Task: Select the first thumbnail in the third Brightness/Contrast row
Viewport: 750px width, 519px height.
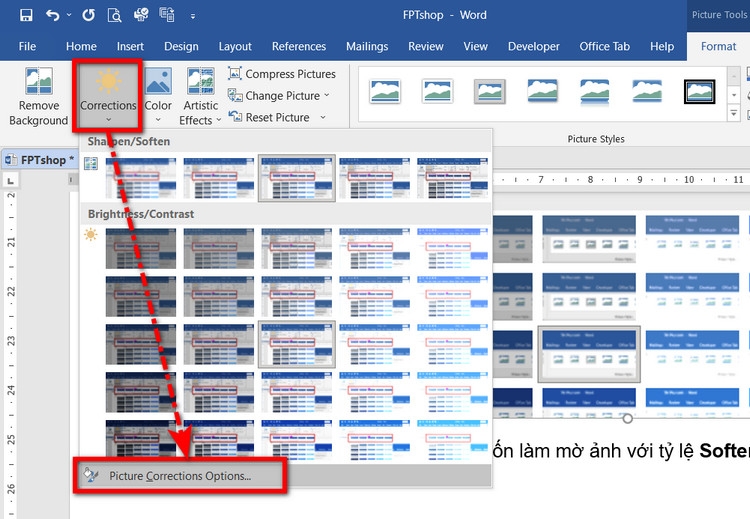Action: tap(141, 344)
